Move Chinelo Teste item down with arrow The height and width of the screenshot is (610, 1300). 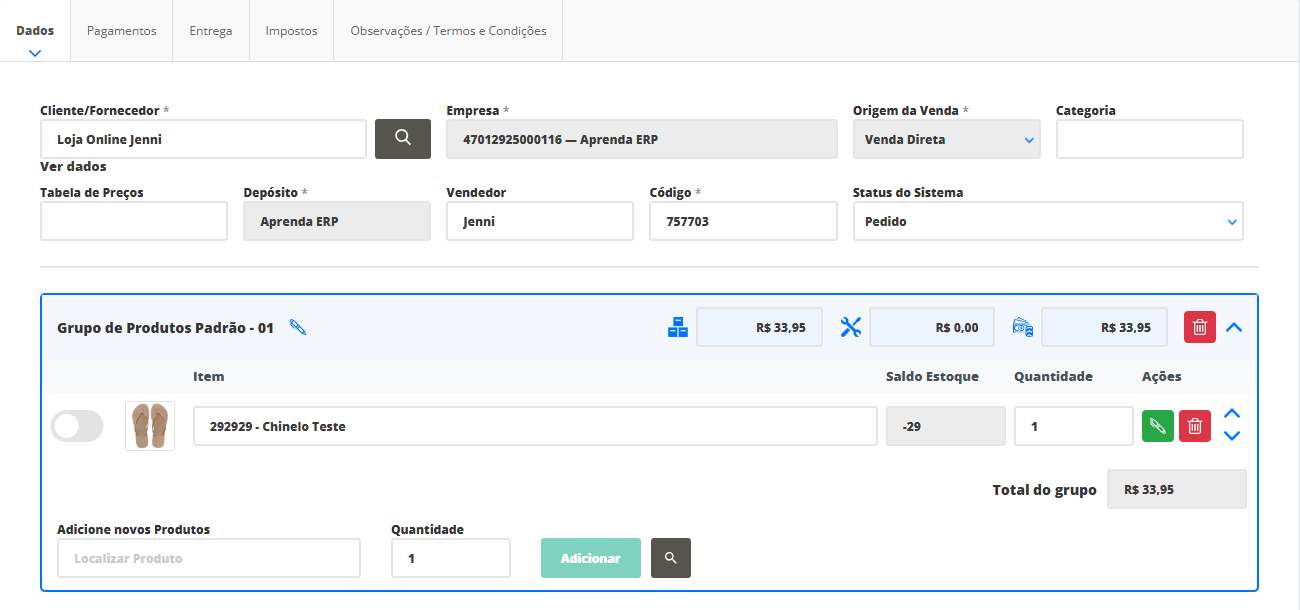coord(1232,436)
